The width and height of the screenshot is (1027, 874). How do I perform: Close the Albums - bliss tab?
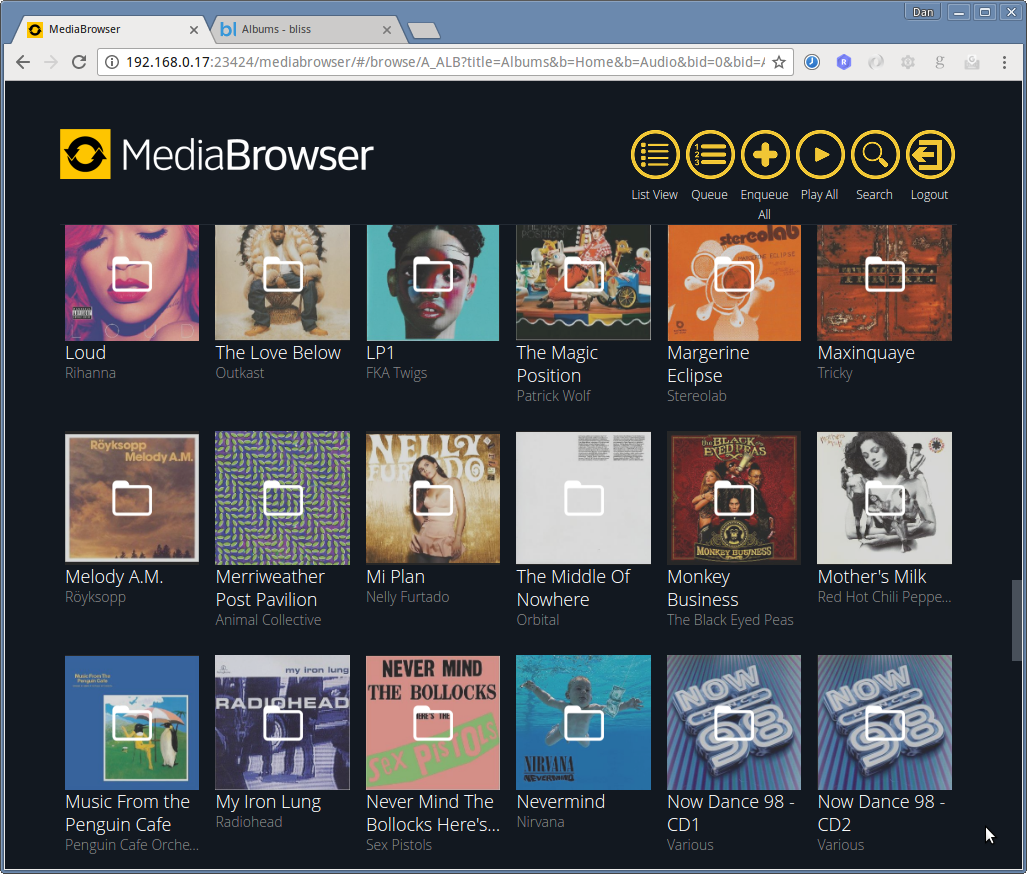(x=387, y=30)
